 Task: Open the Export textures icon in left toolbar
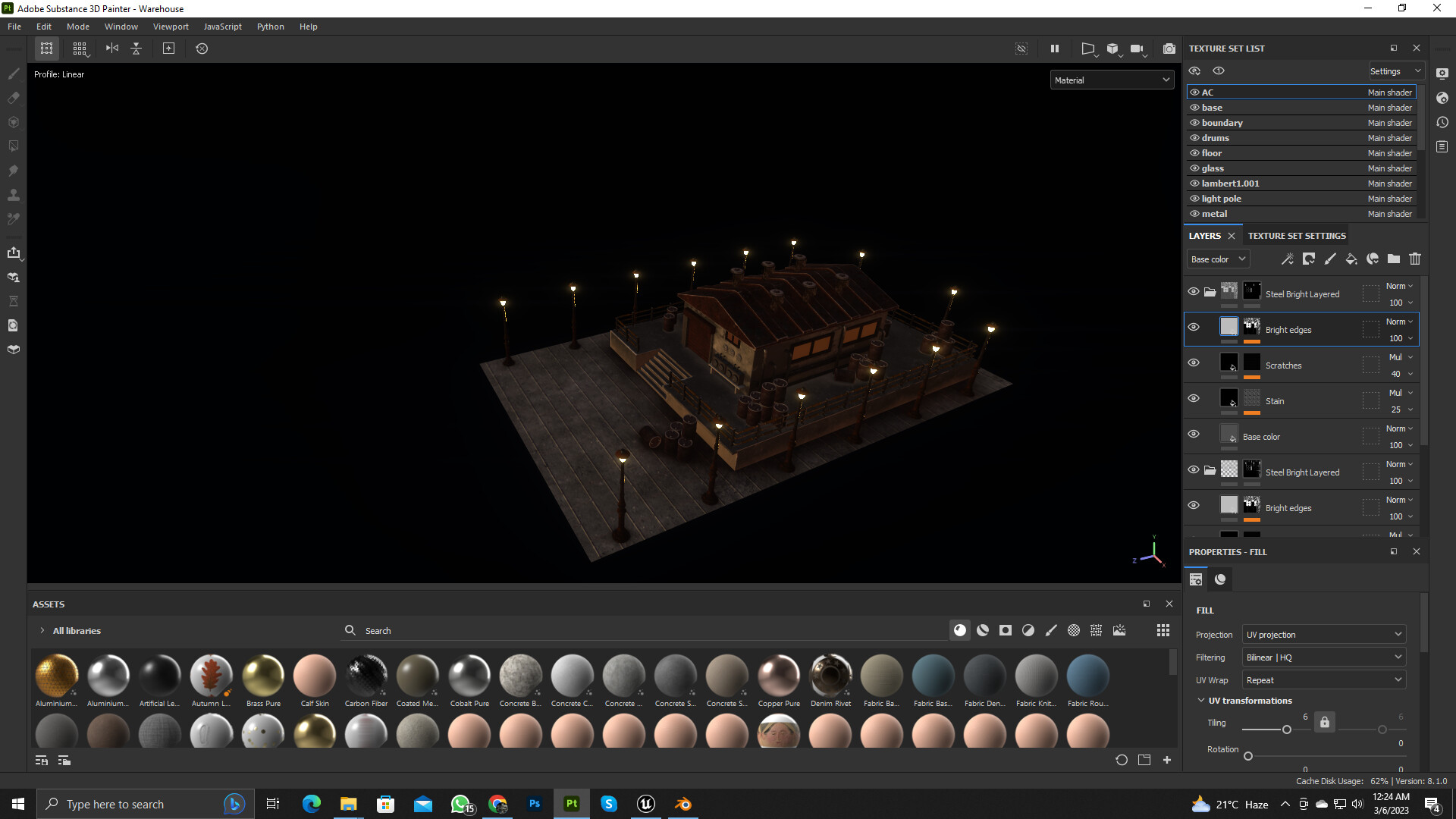pos(13,253)
